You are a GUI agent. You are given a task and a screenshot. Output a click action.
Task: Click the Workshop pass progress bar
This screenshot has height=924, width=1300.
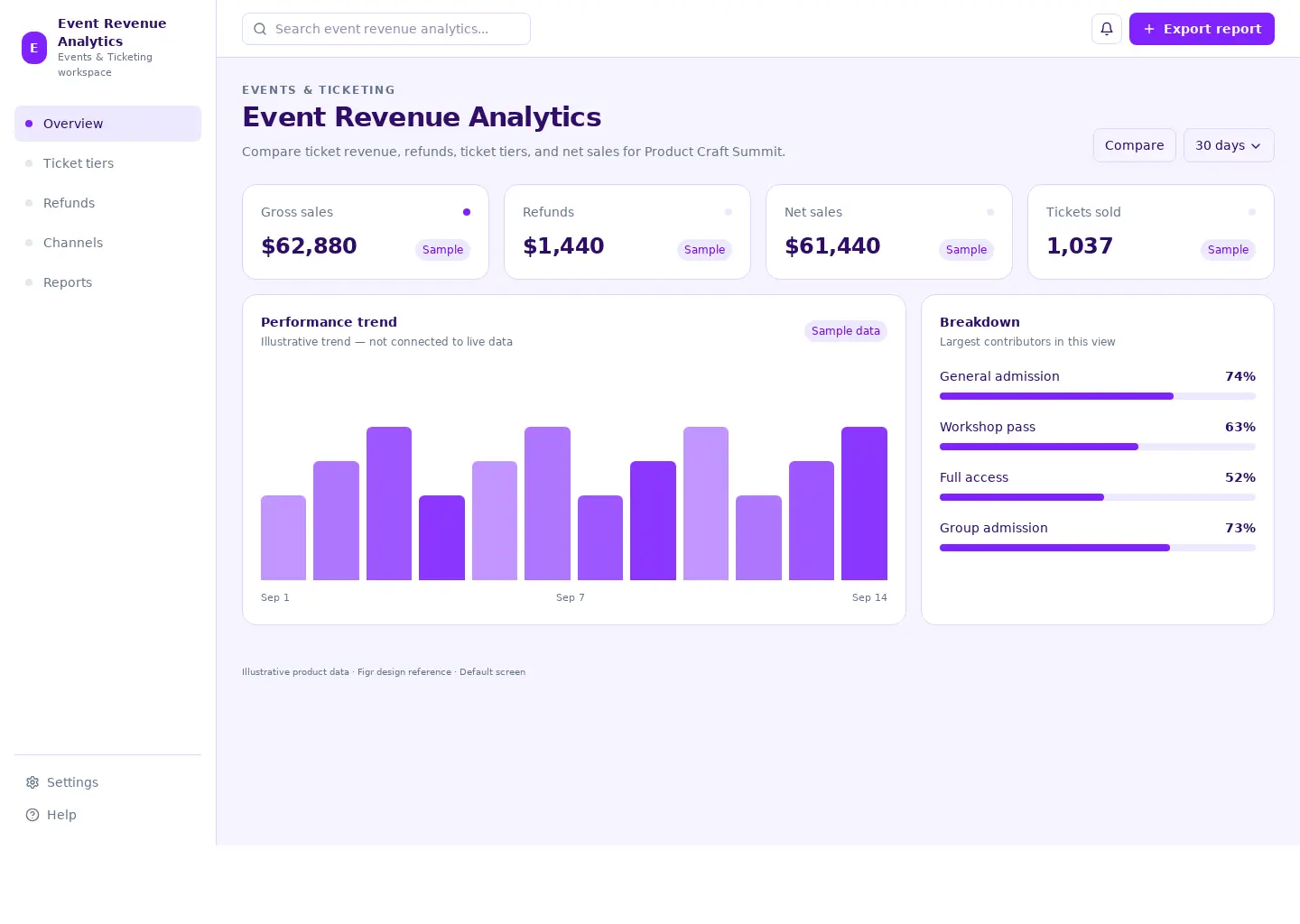point(1098,447)
